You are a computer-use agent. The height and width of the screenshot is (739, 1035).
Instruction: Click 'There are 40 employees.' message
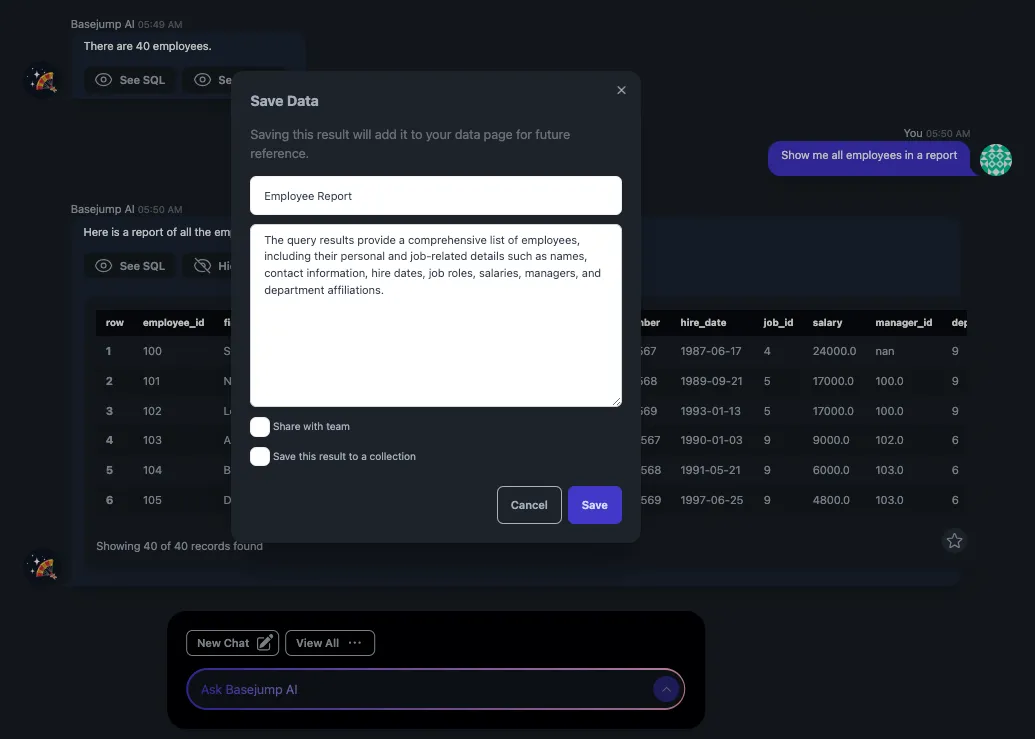pos(147,46)
